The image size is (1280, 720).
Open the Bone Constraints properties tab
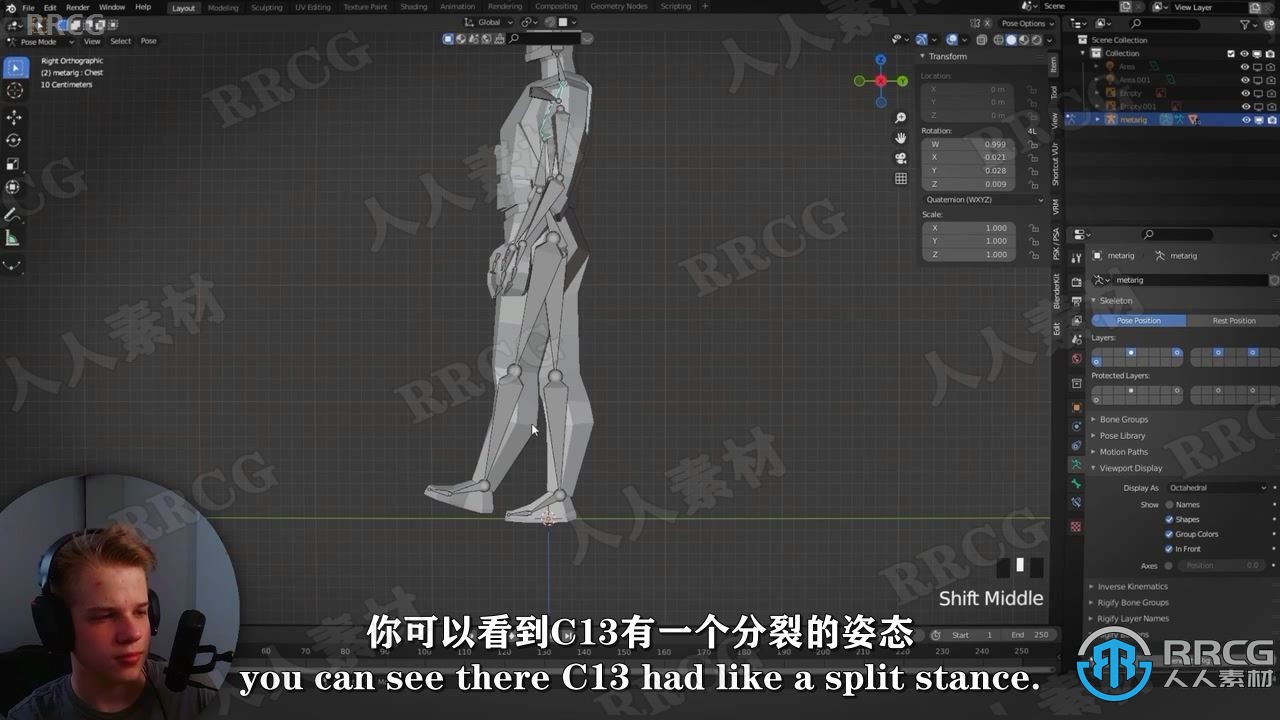coord(1077,503)
